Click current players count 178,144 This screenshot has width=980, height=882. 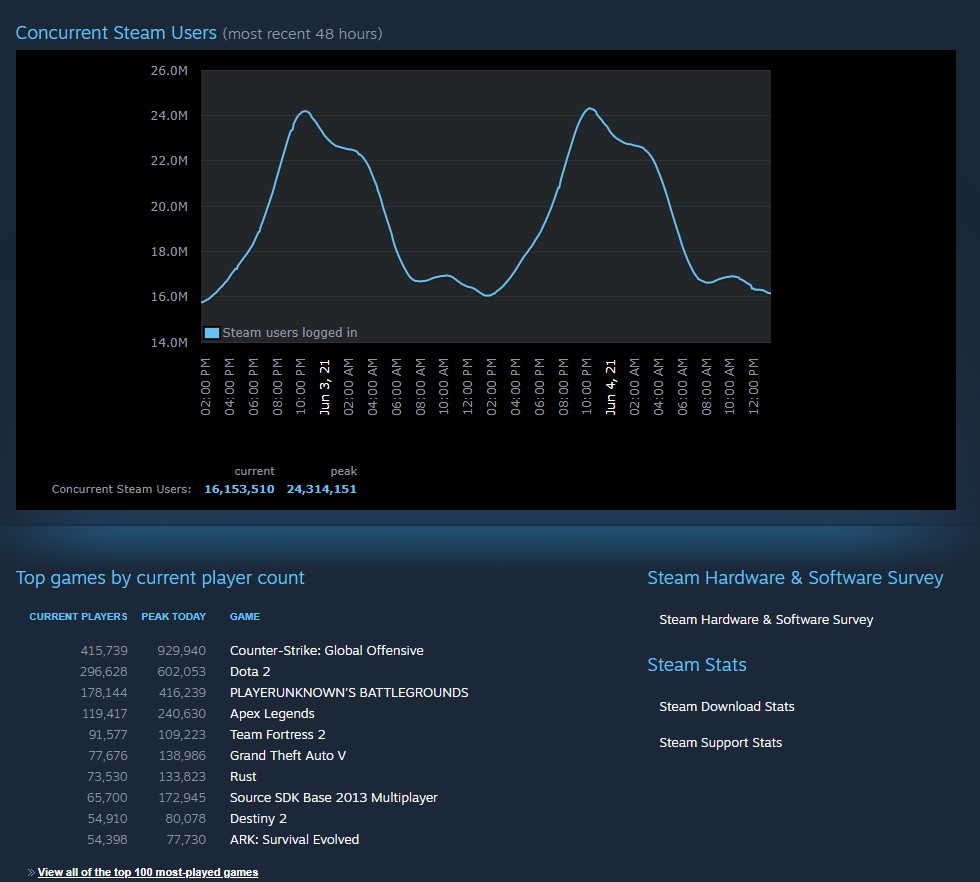pyautogui.click(x=104, y=693)
